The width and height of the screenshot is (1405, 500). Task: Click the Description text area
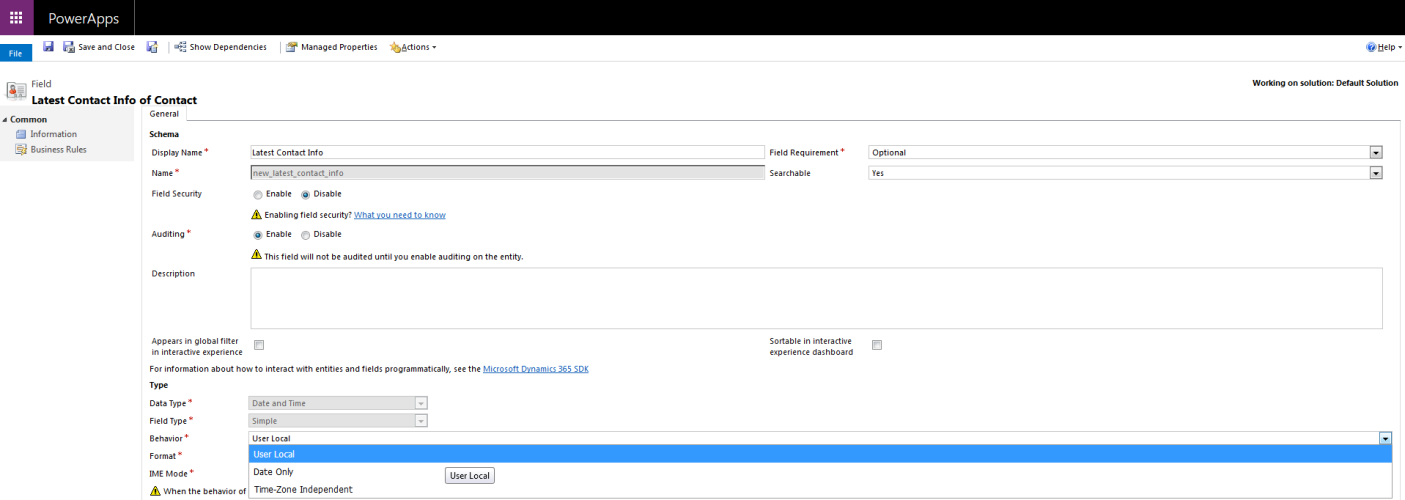(x=816, y=298)
